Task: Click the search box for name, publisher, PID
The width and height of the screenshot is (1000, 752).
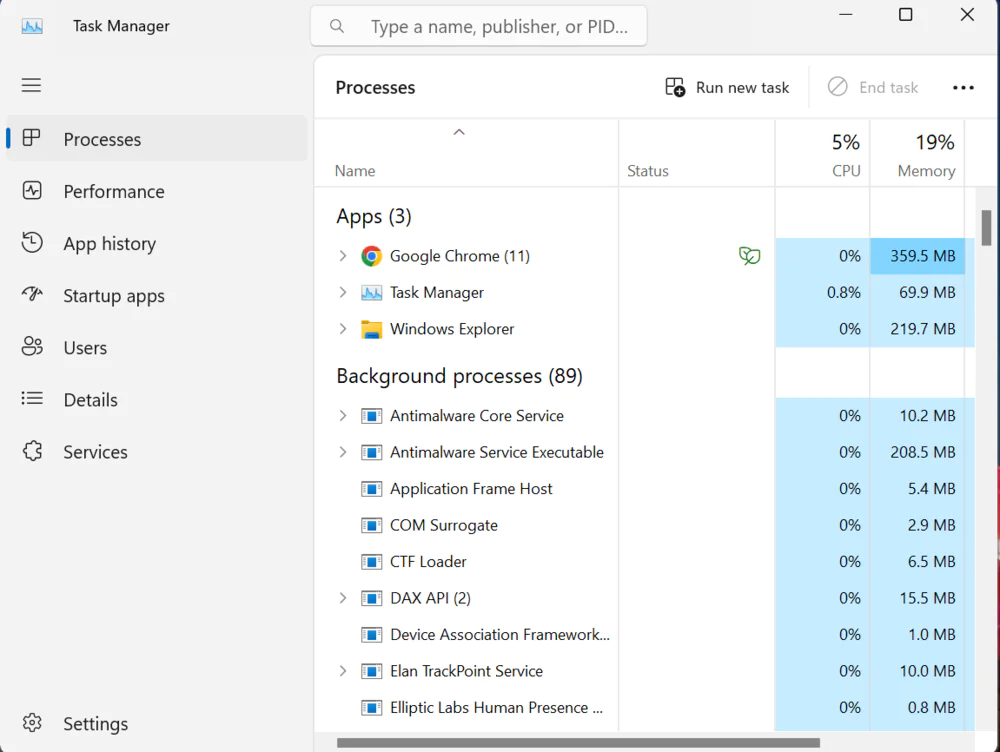Action: click(x=478, y=26)
